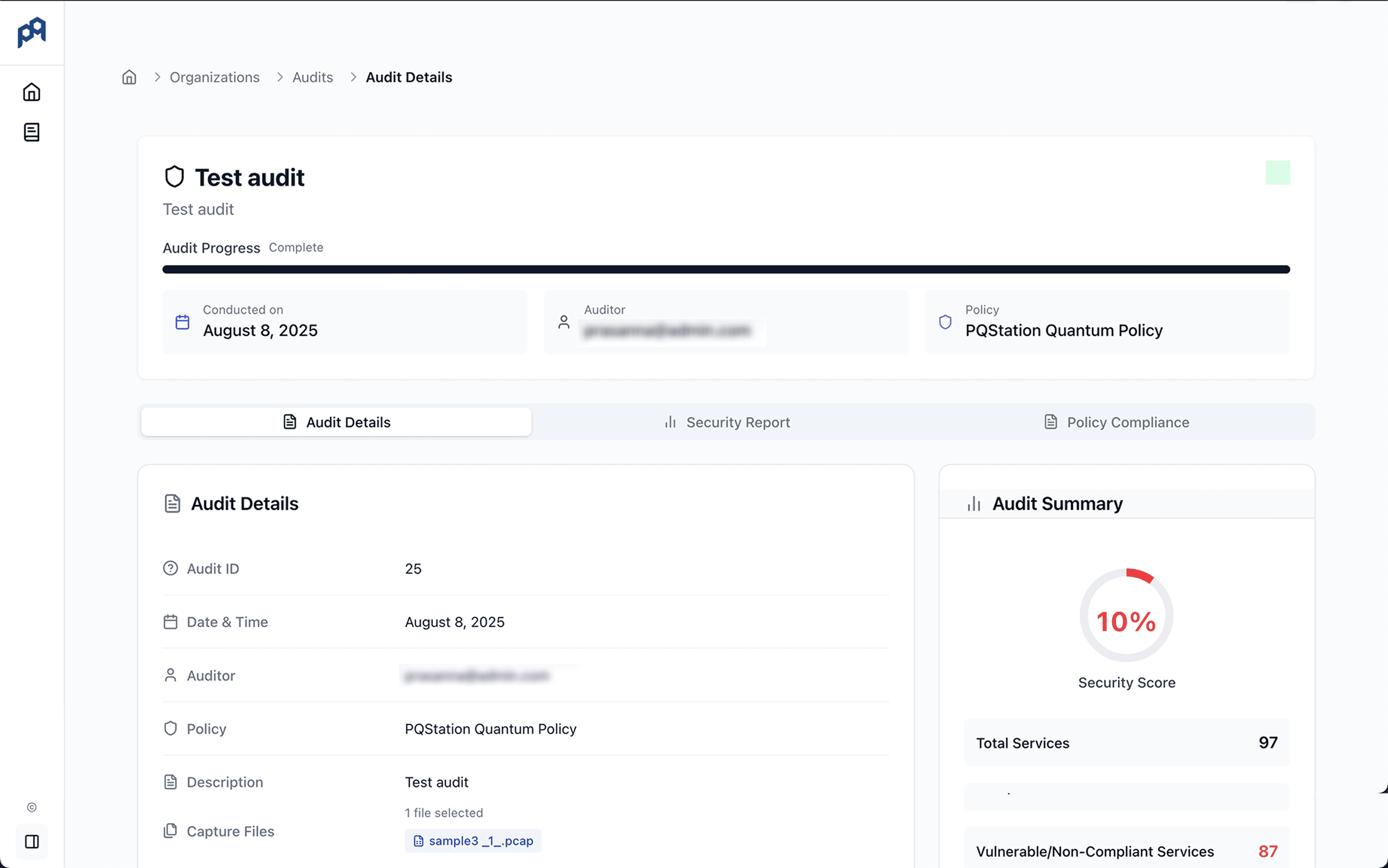Open the documents icon in left sidebar
The height and width of the screenshot is (868, 1388).
pyautogui.click(x=32, y=132)
